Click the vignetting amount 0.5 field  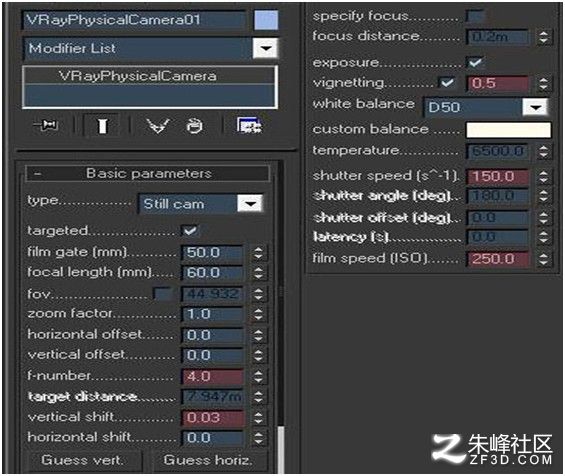tap(498, 83)
